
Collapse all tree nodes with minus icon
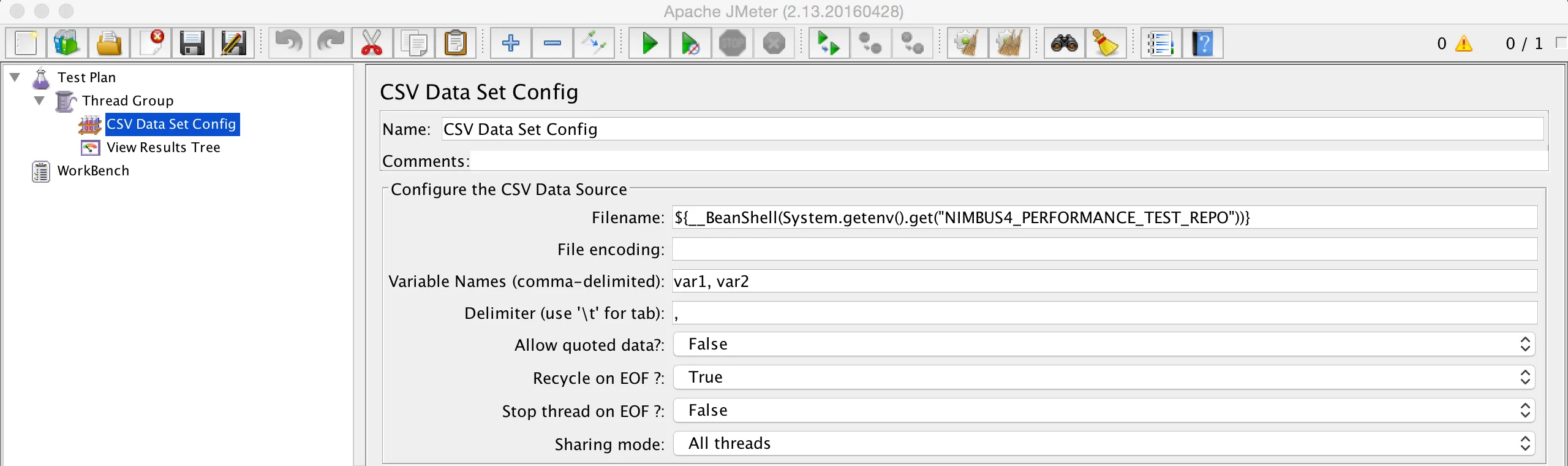click(x=552, y=44)
